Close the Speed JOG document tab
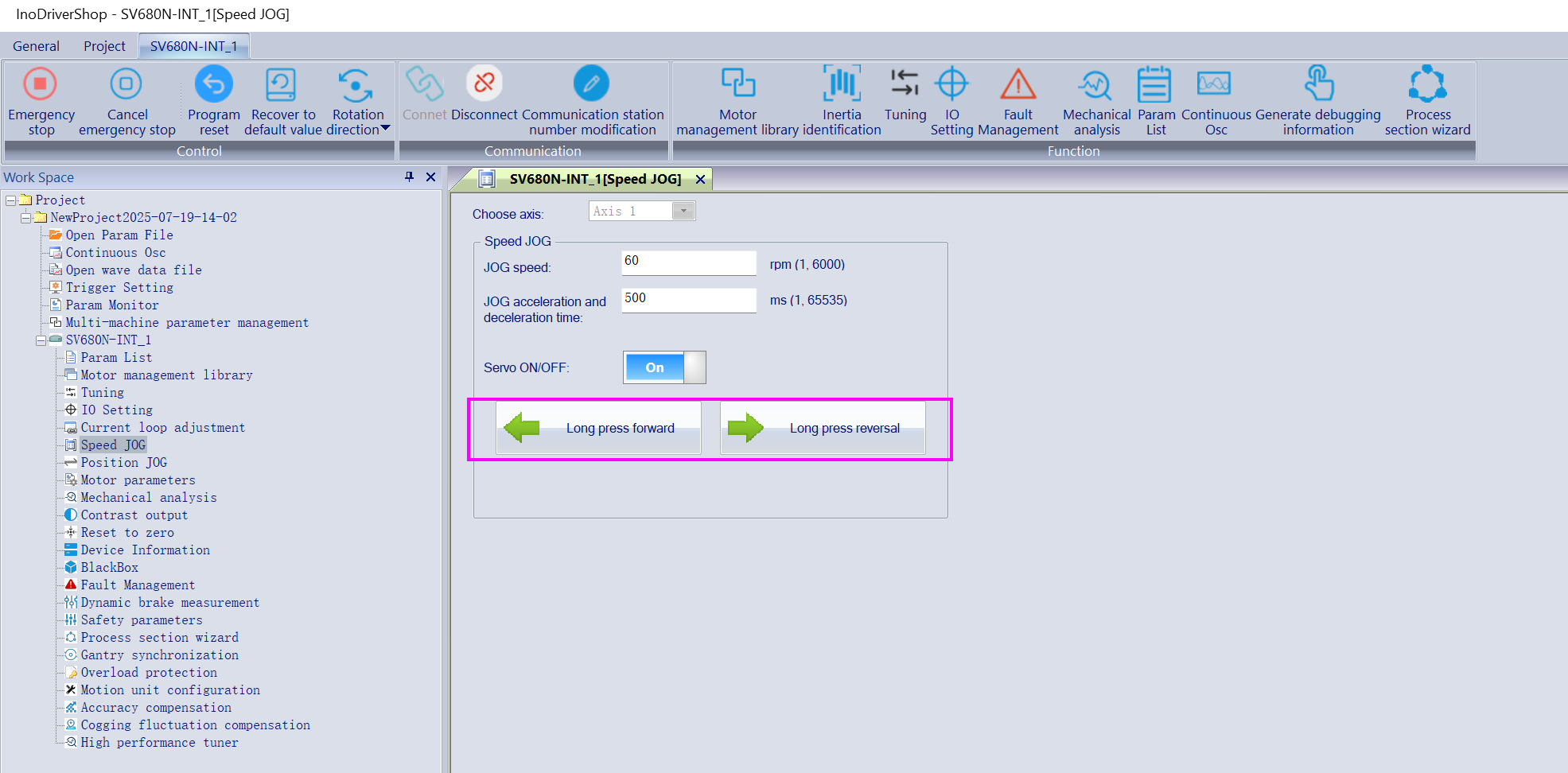 click(x=700, y=179)
